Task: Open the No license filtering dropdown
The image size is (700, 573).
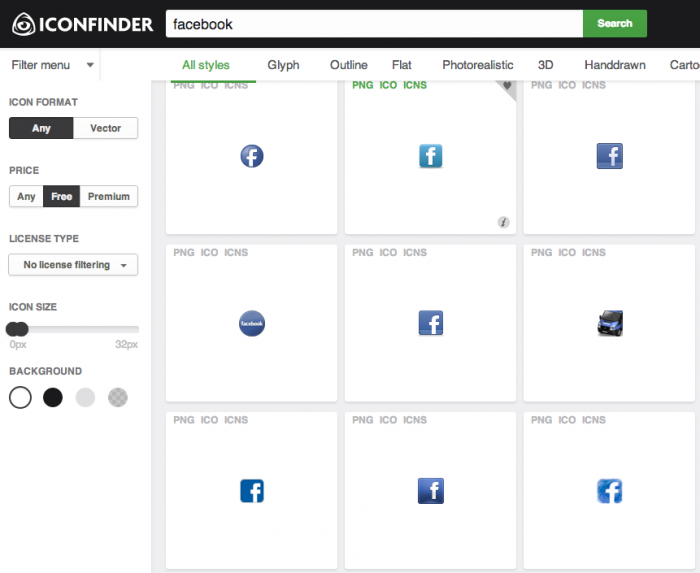Action: pyautogui.click(x=73, y=265)
